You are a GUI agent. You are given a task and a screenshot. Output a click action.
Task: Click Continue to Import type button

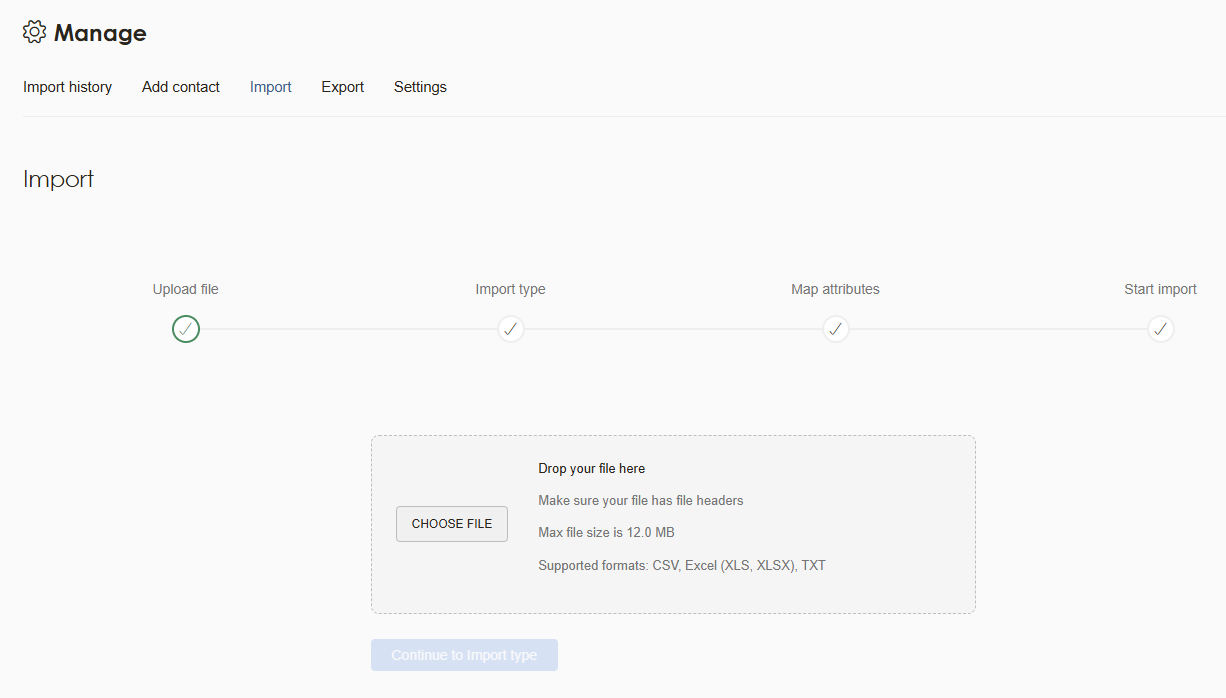tap(464, 655)
